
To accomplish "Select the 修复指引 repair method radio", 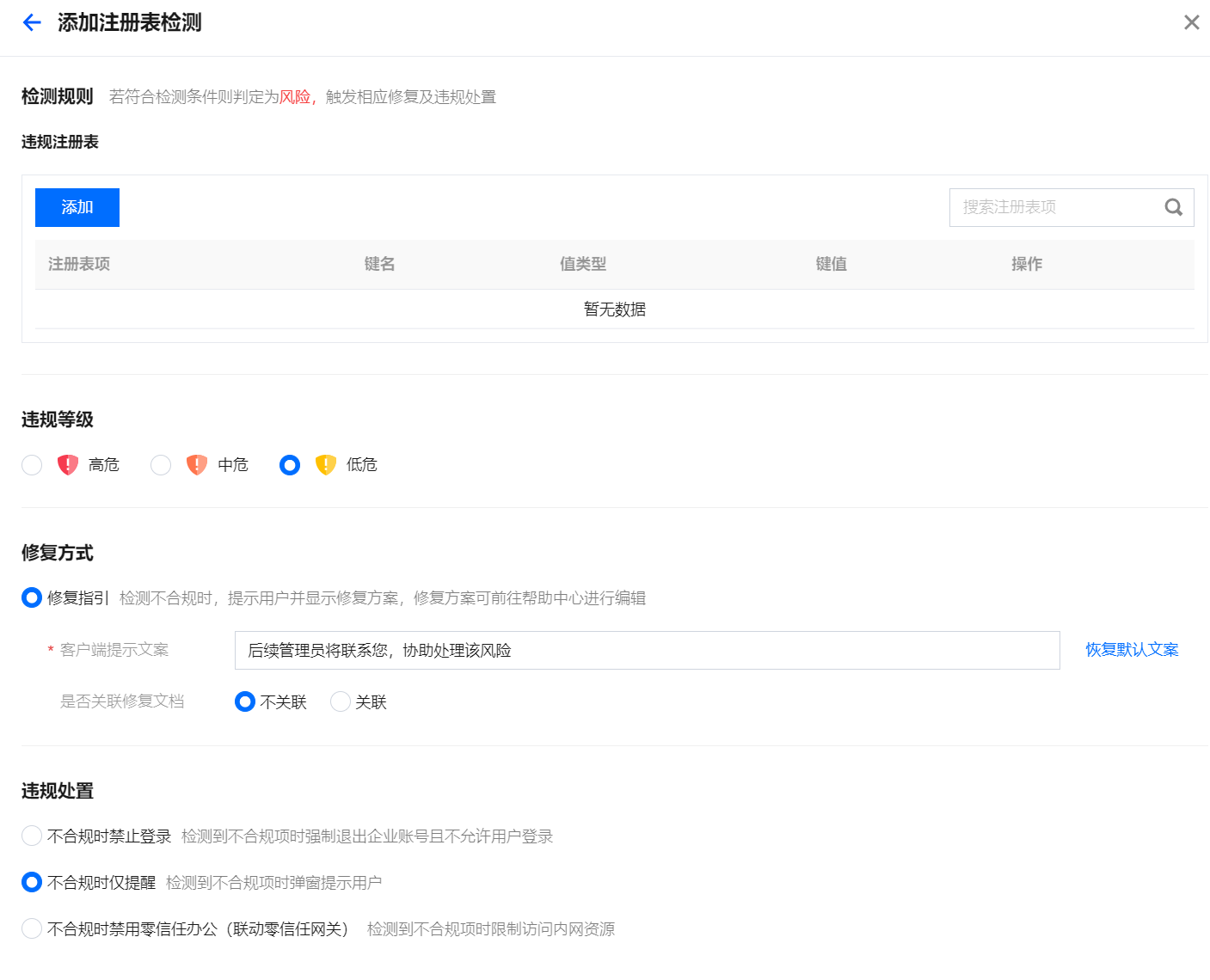I will pos(32,597).
